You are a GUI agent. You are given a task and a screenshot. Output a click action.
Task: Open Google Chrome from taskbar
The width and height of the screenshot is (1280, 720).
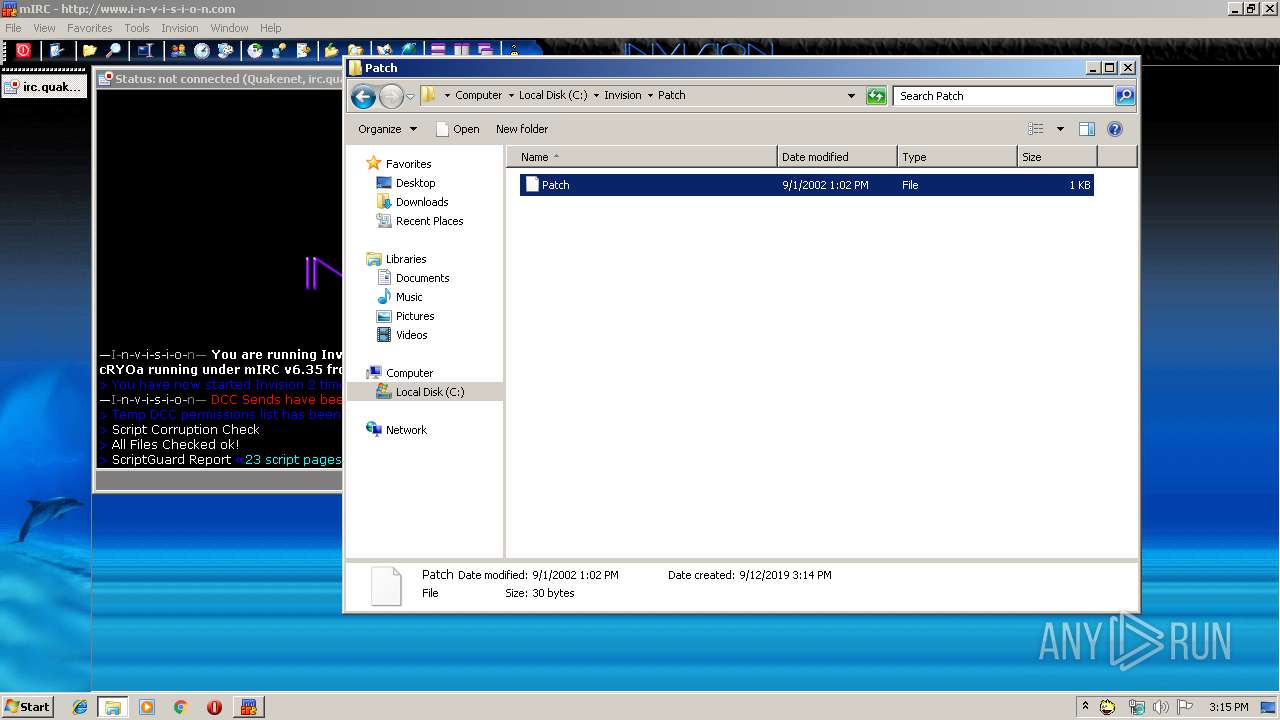click(180, 707)
